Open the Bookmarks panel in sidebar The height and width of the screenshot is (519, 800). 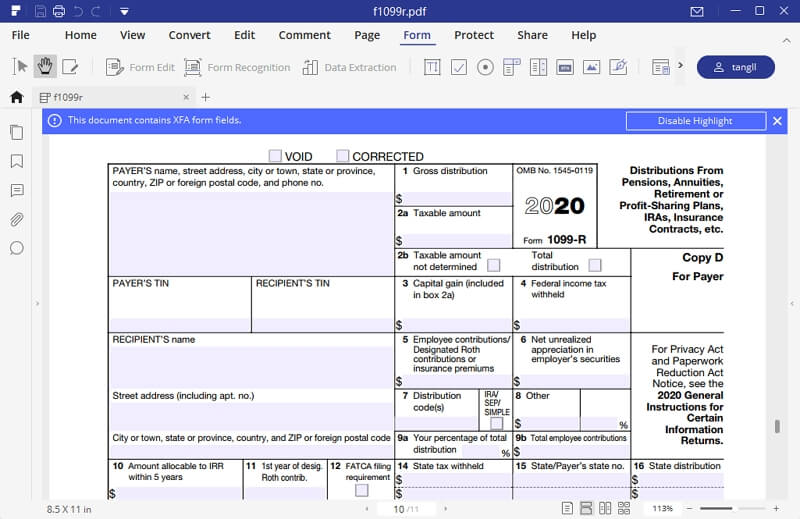[16, 161]
